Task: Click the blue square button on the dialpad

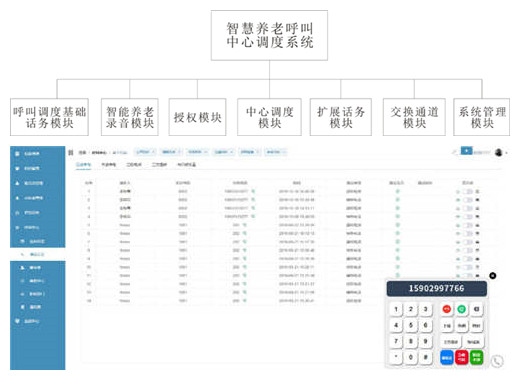Action: point(447,358)
